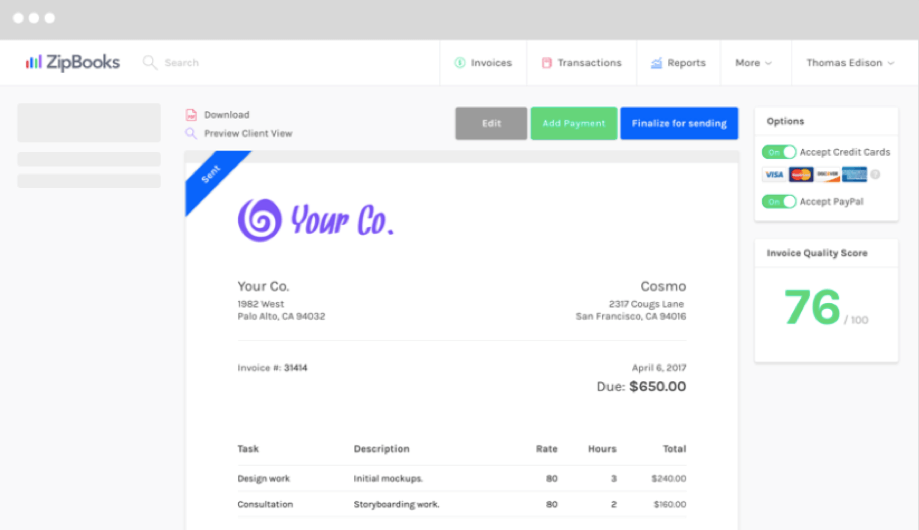
Task: Open the Reports tab
Action: 678,63
